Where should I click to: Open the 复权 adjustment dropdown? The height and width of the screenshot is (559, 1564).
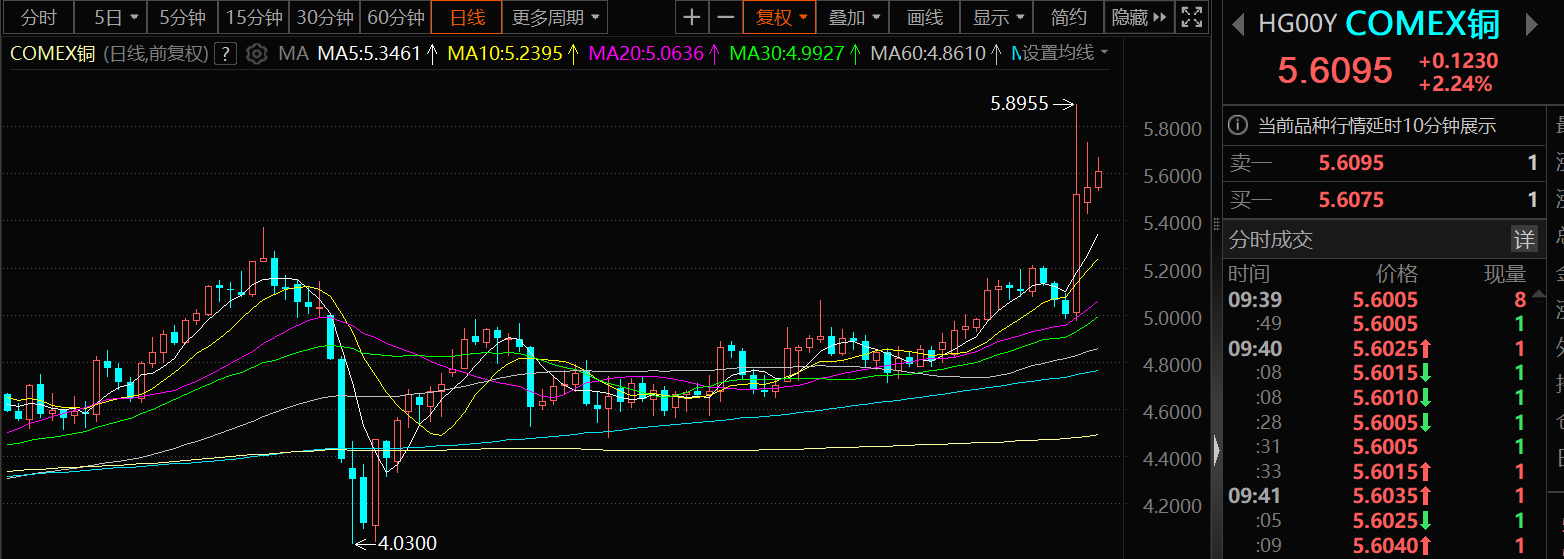(780, 17)
